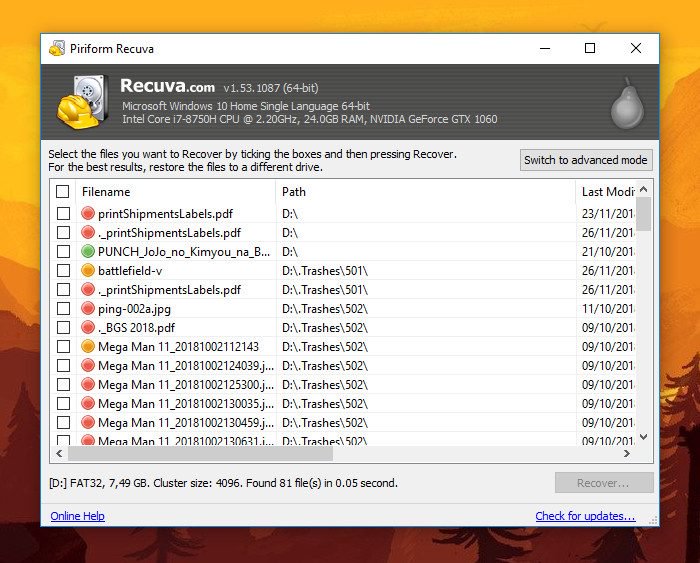The height and width of the screenshot is (563, 700).
Task: Click the vertical scrollbar thumb
Action: click(x=643, y=213)
